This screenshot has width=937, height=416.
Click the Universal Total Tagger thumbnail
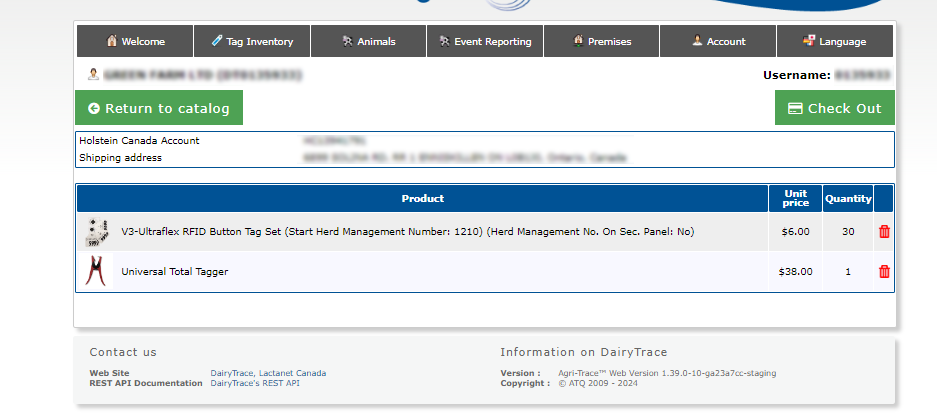97,271
